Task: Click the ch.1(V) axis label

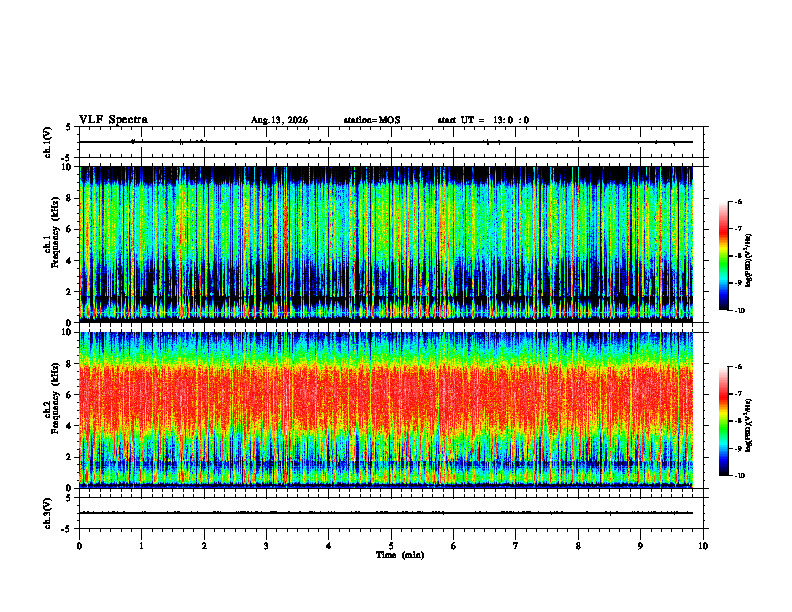Action: [x=48, y=142]
